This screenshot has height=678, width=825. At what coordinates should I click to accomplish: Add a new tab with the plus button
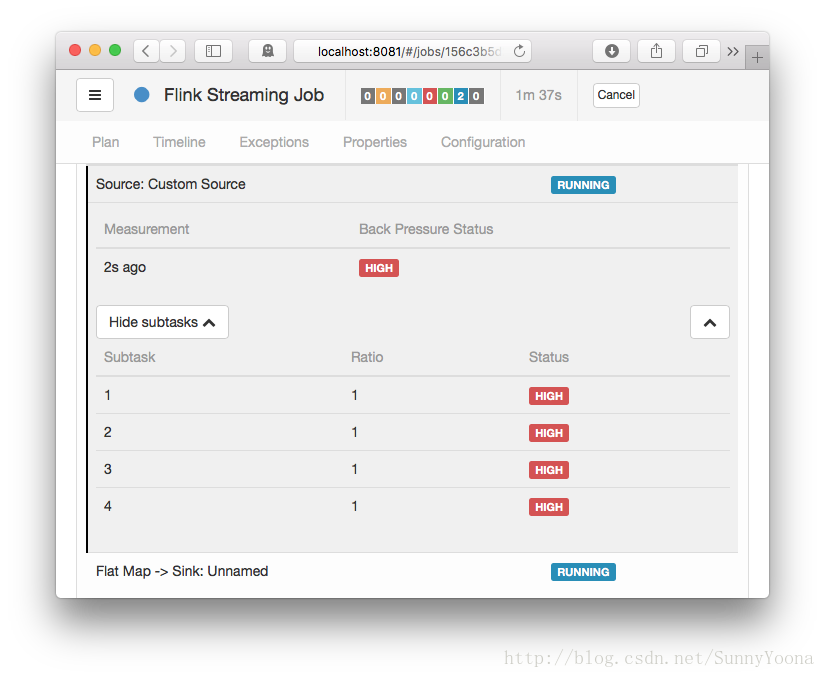757,57
